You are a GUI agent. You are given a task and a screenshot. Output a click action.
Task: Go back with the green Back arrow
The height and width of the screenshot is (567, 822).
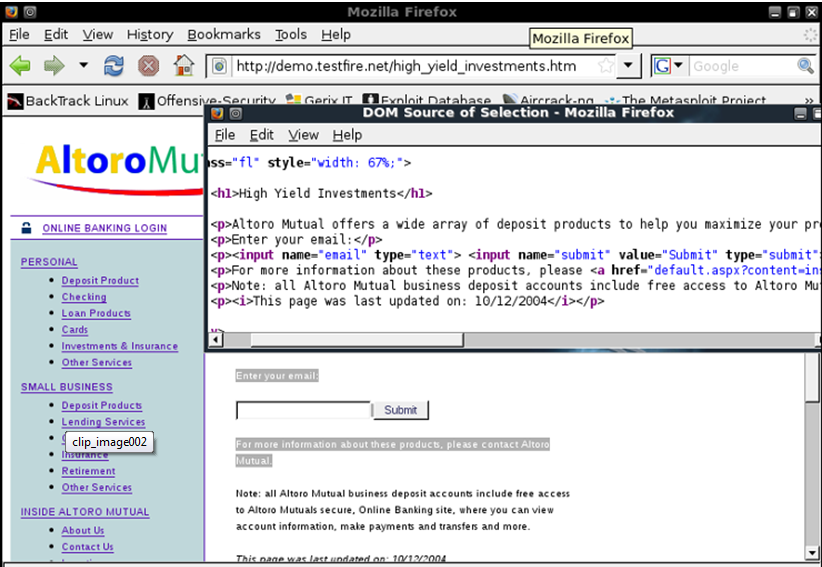click(x=20, y=66)
